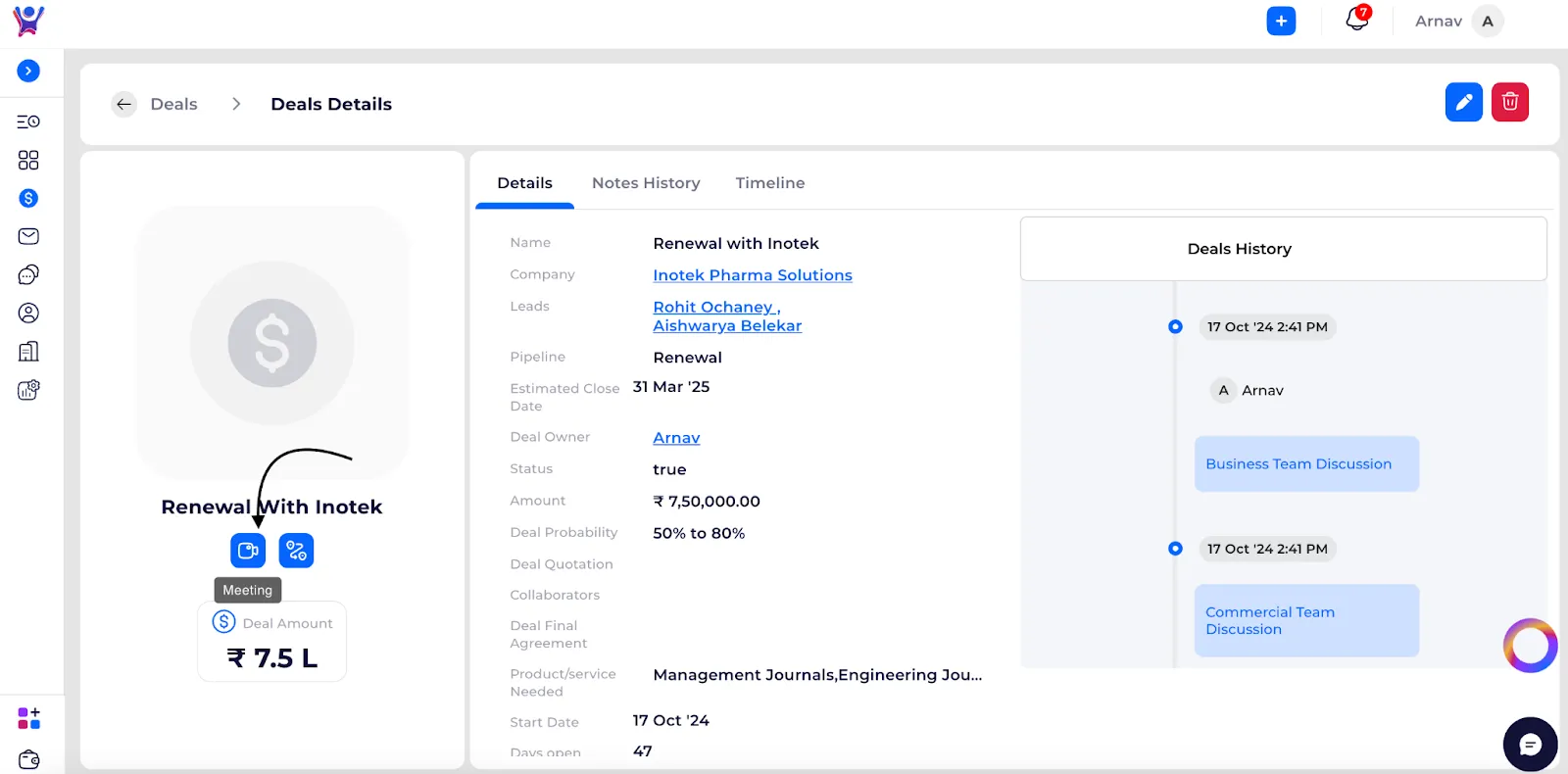
Task: Click the Arnav username in header
Action: coord(1438,21)
